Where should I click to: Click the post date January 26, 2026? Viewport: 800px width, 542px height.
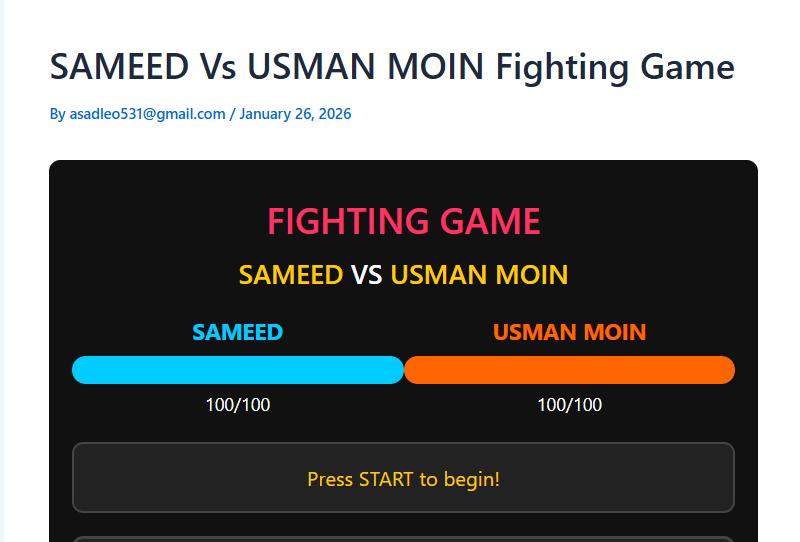[x=295, y=114]
